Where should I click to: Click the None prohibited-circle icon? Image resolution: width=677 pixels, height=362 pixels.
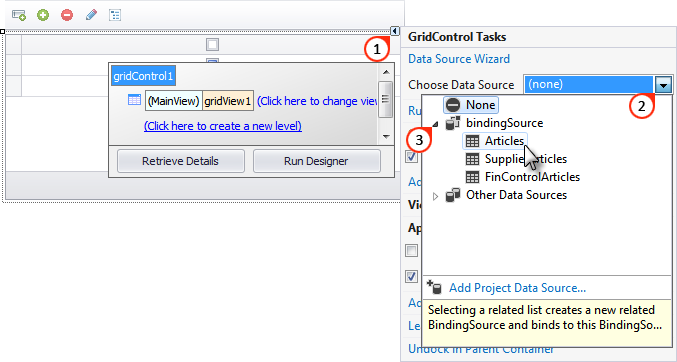[x=453, y=105]
